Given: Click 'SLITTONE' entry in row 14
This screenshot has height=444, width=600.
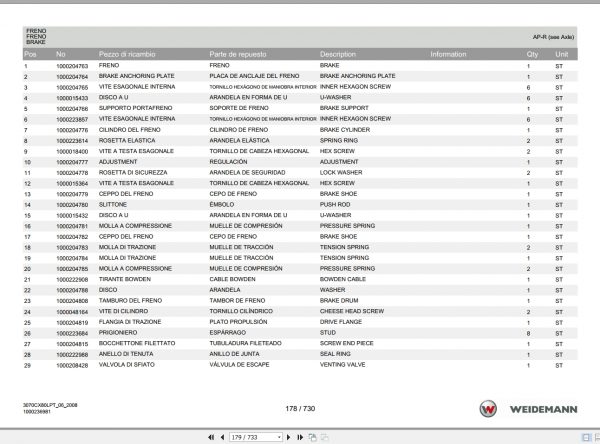Looking at the screenshot, I should tap(112, 205).
